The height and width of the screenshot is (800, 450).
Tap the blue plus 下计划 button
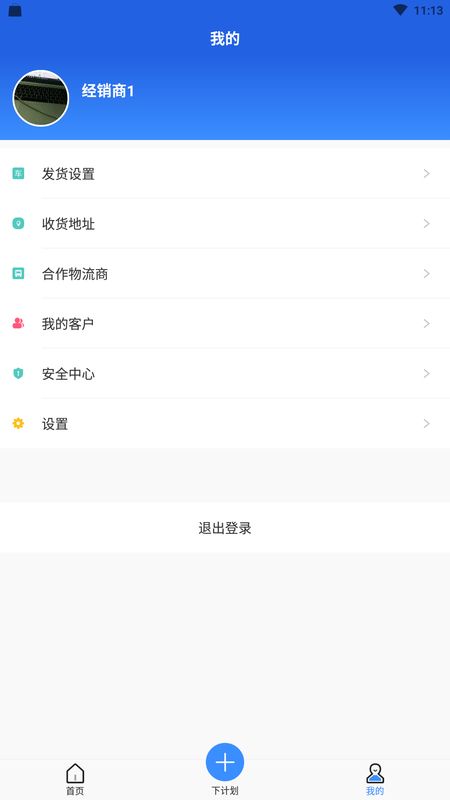[x=225, y=762]
